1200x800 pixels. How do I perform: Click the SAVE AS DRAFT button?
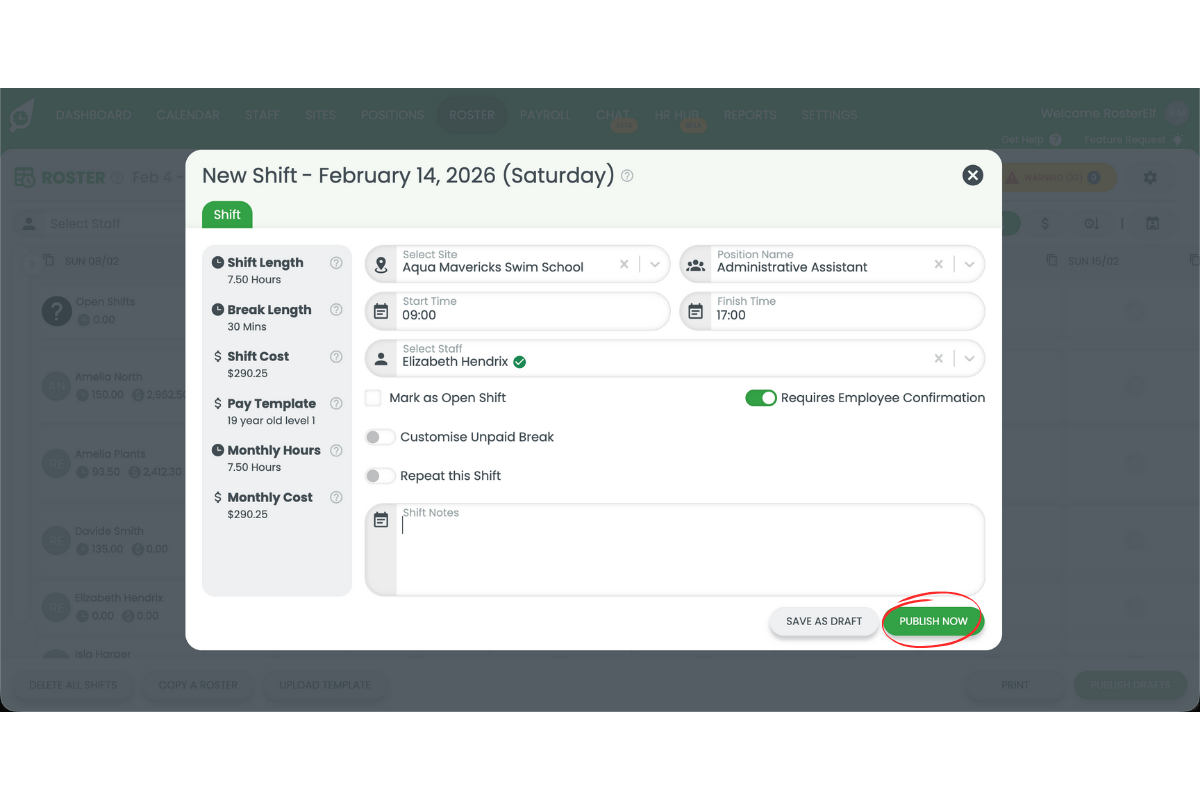[x=823, y=621]
